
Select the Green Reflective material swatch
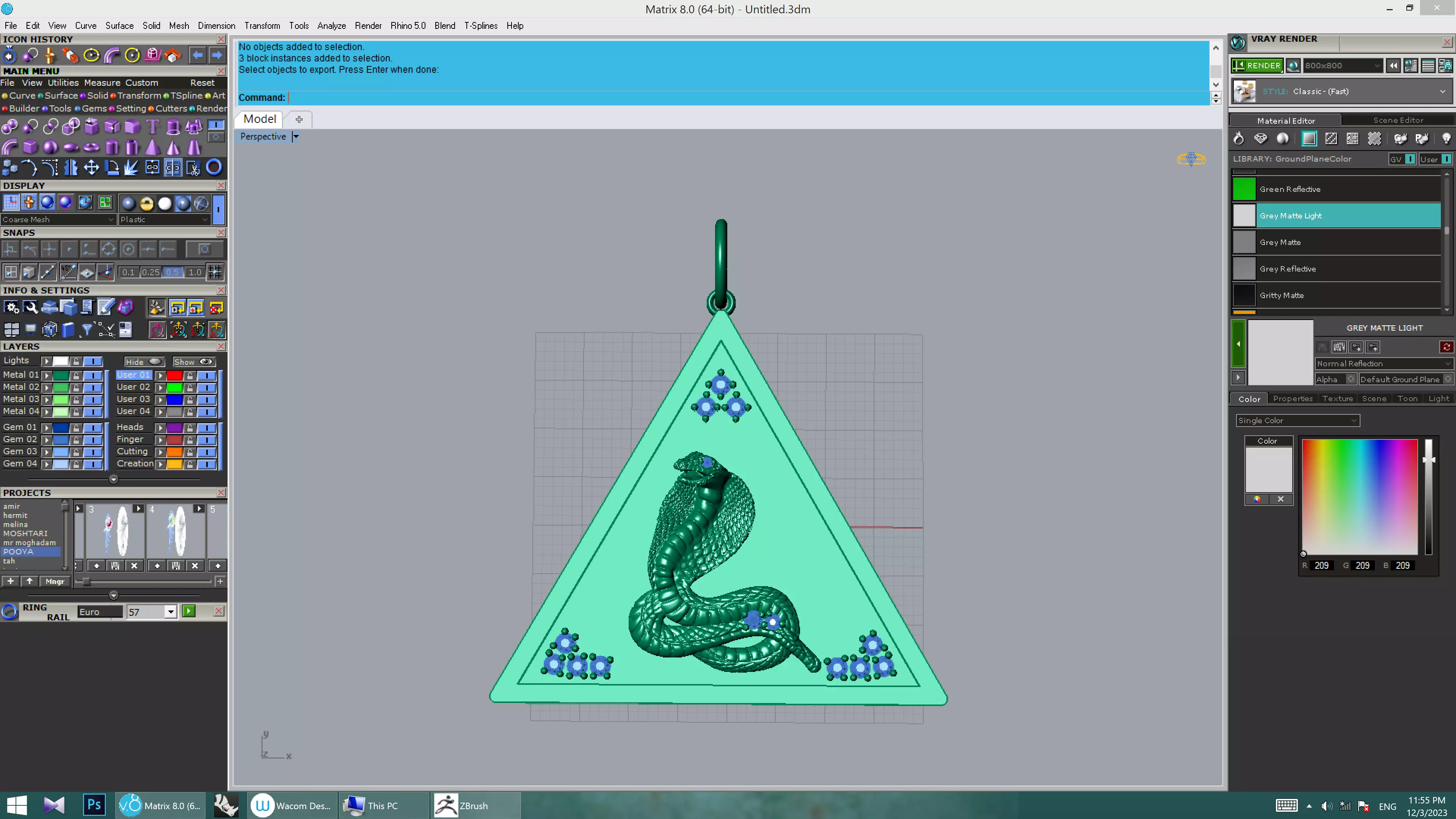click(1244, 189)
